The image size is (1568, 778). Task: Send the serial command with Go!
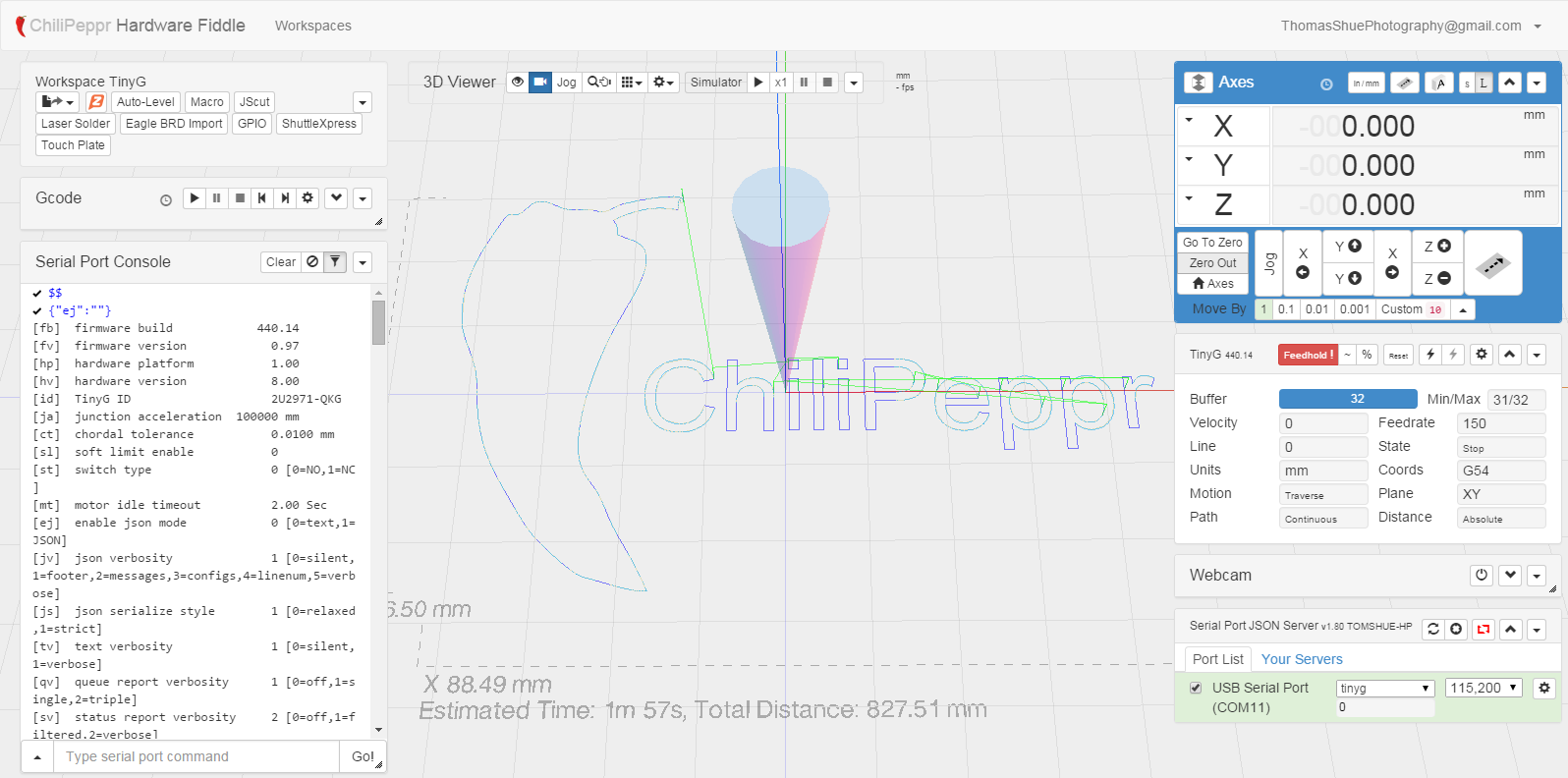[363, 756]
